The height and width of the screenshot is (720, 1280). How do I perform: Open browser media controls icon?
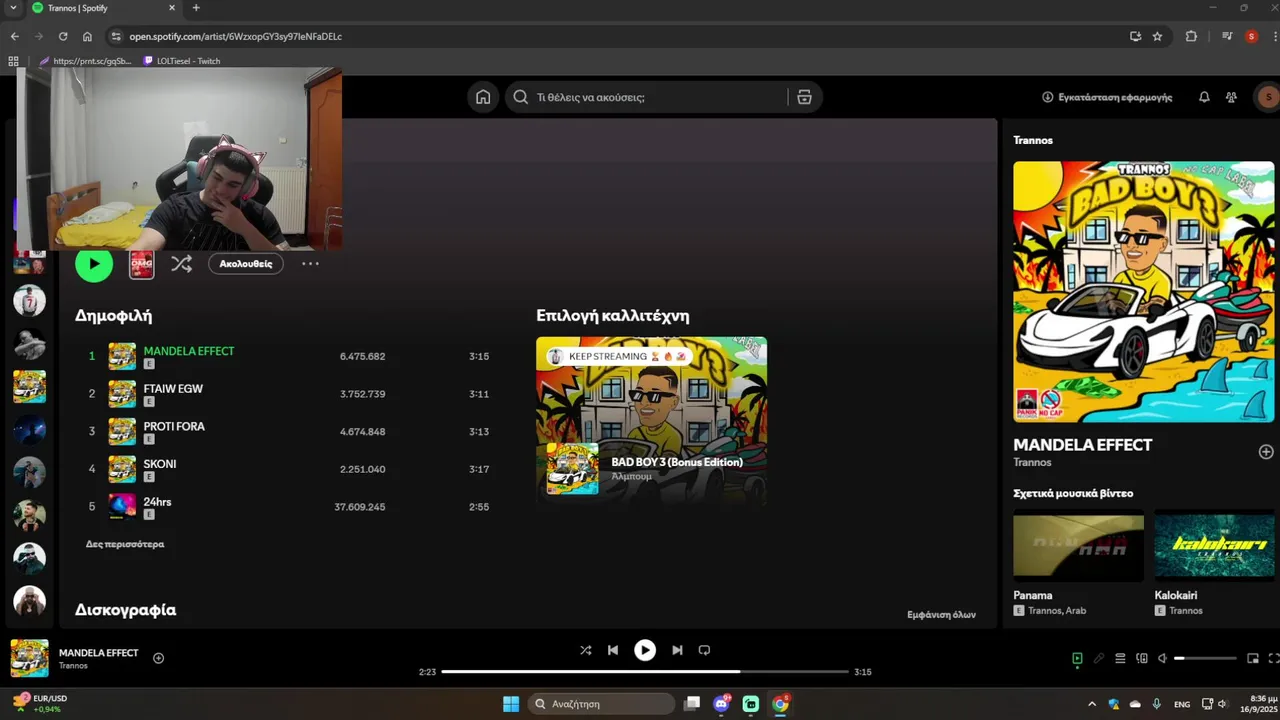click(1227, 36)
